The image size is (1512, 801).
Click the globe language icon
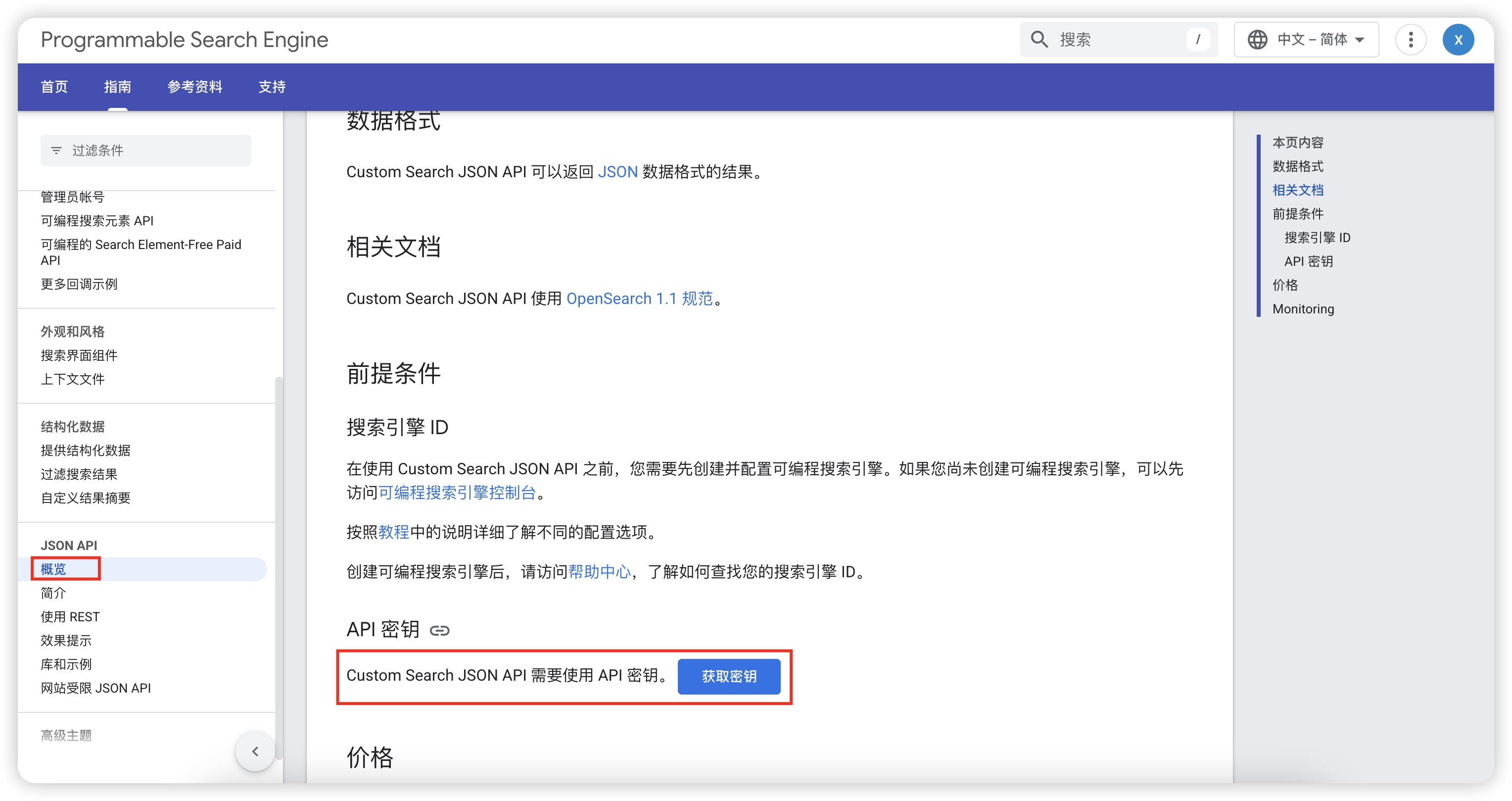tap(1257, 39)
